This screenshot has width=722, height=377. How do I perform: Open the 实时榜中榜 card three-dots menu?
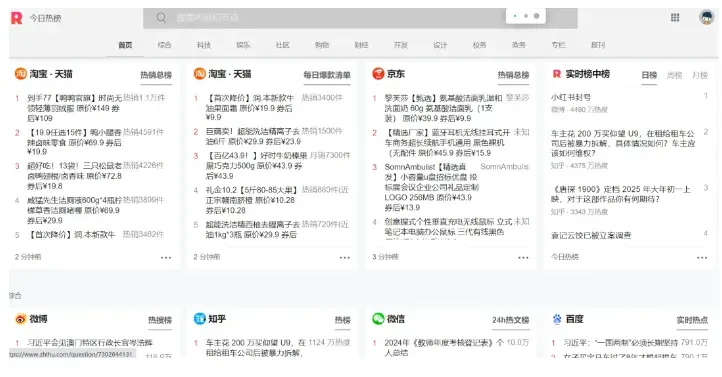702,258
